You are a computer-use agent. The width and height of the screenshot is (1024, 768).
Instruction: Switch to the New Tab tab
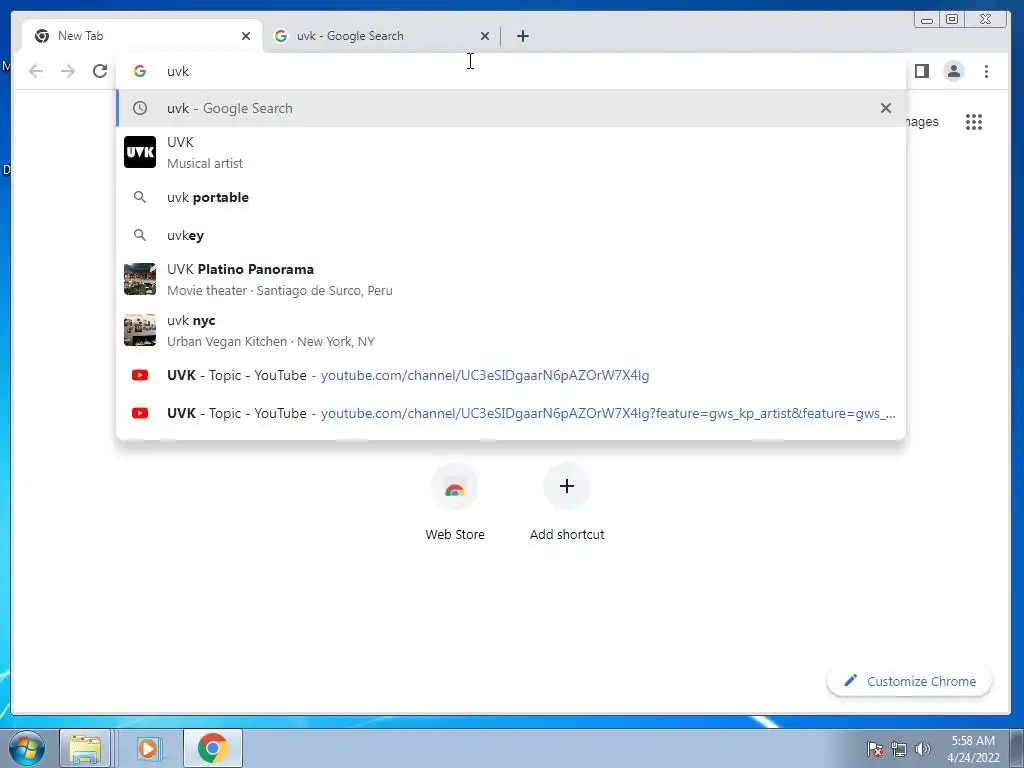142,36
